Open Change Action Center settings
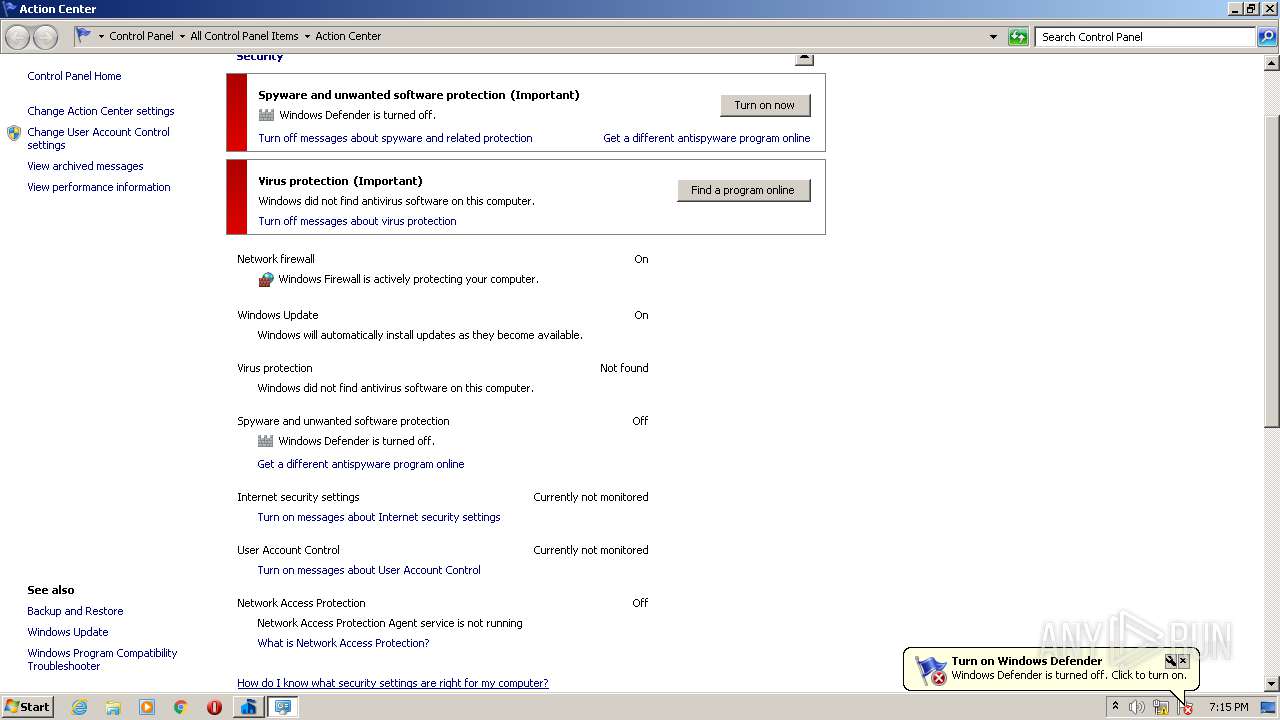The image size is (1280, 720). click(101, 111)
